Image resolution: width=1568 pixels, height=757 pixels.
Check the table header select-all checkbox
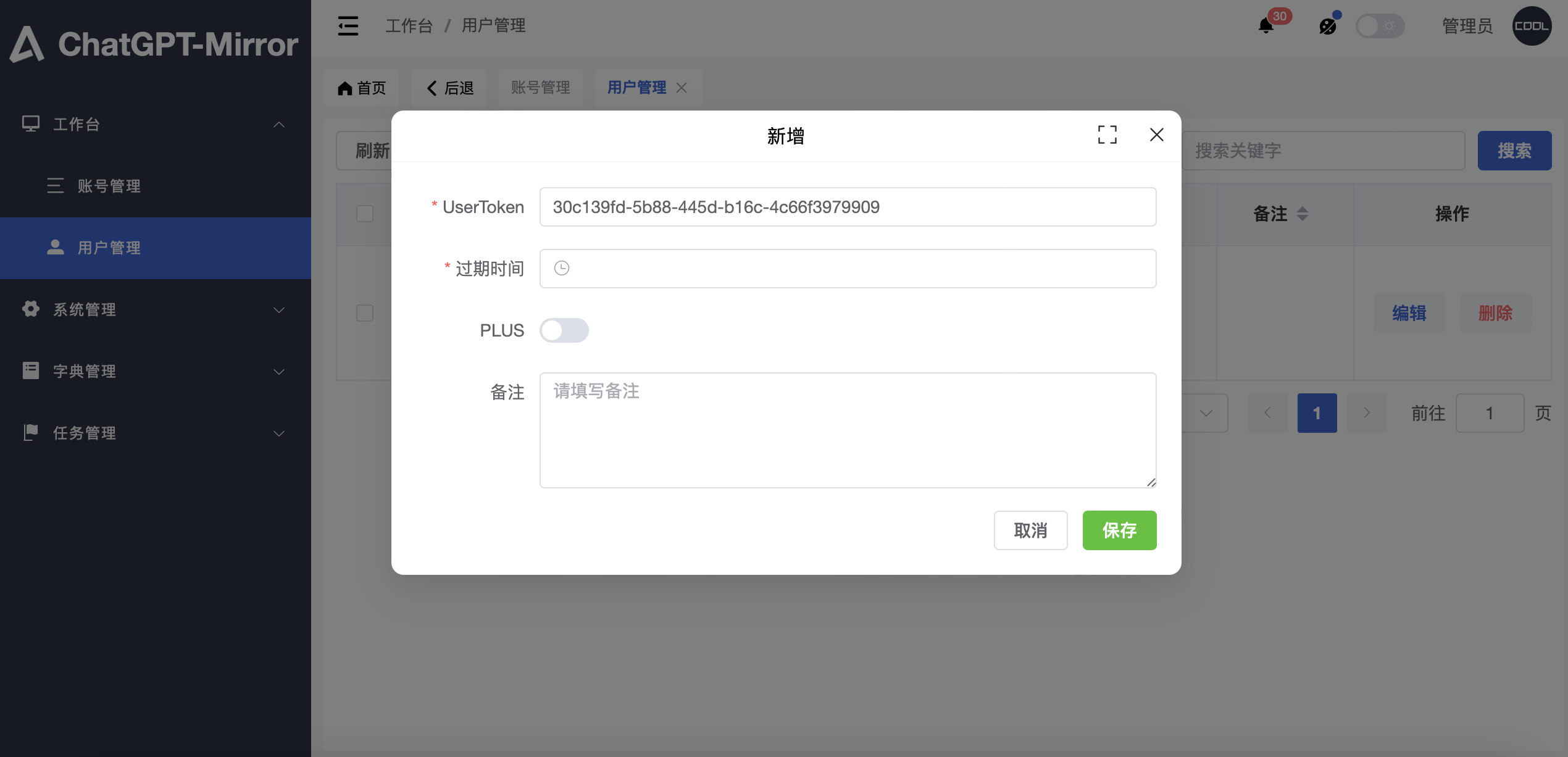pyautogui.click(x=365, y=214)
